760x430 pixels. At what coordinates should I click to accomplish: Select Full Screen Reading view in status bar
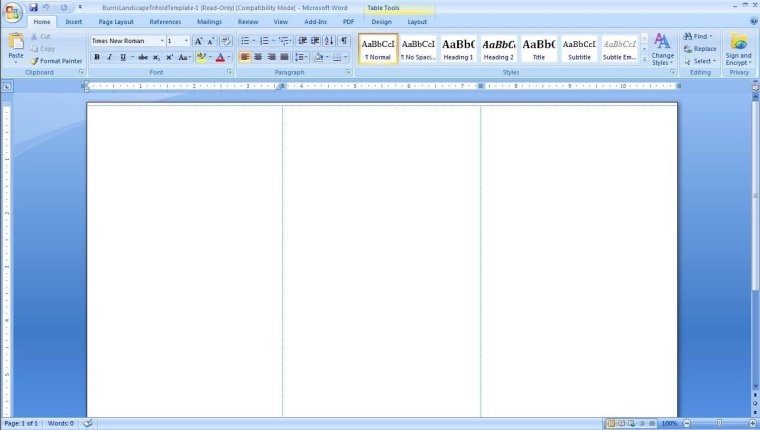[x=623, y=423]
